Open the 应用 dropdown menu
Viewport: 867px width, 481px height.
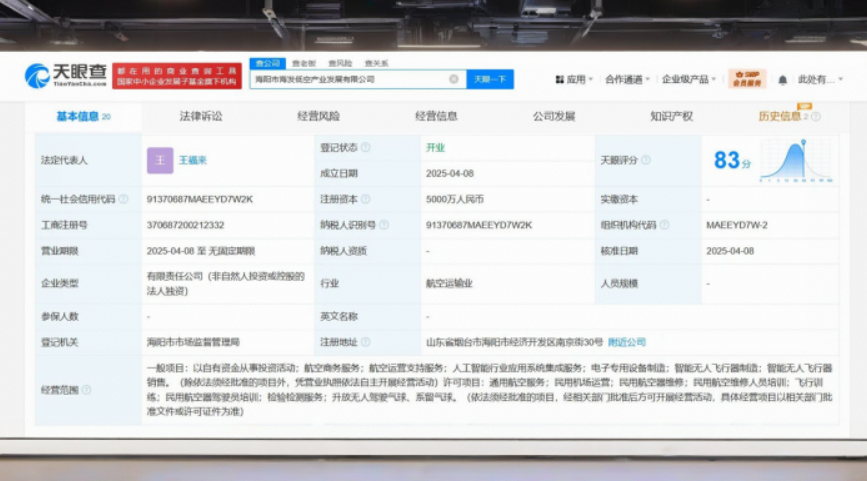coord(574,79)
